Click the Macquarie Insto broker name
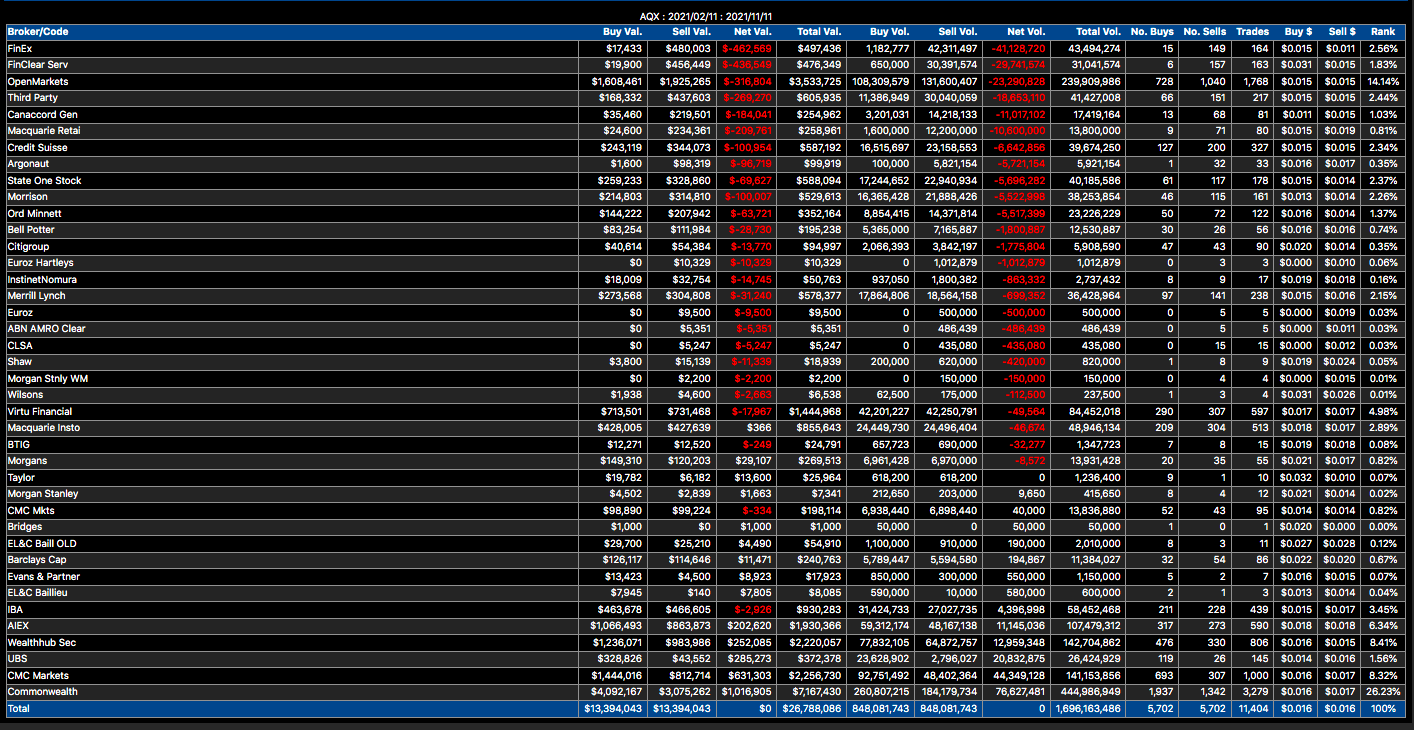 [43, 428]
